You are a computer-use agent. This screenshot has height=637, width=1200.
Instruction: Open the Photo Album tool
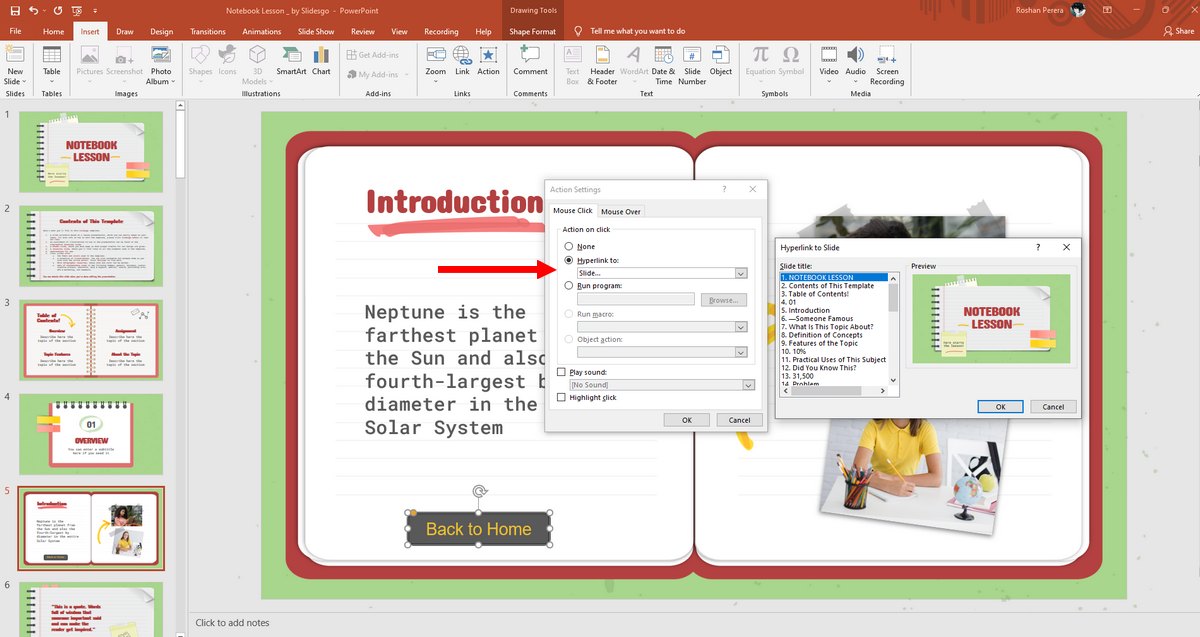160,65
